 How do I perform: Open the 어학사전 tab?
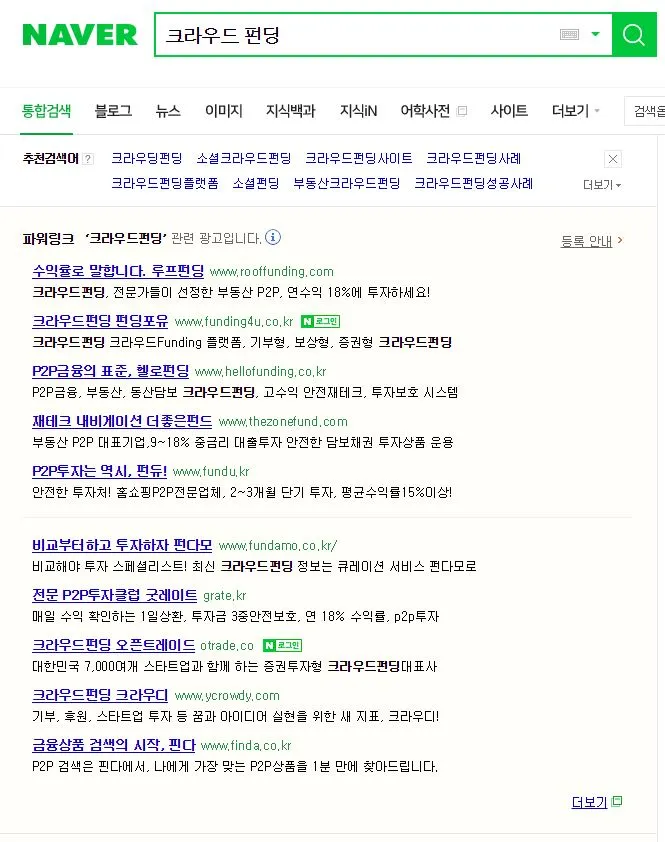[x=425, y=111]
